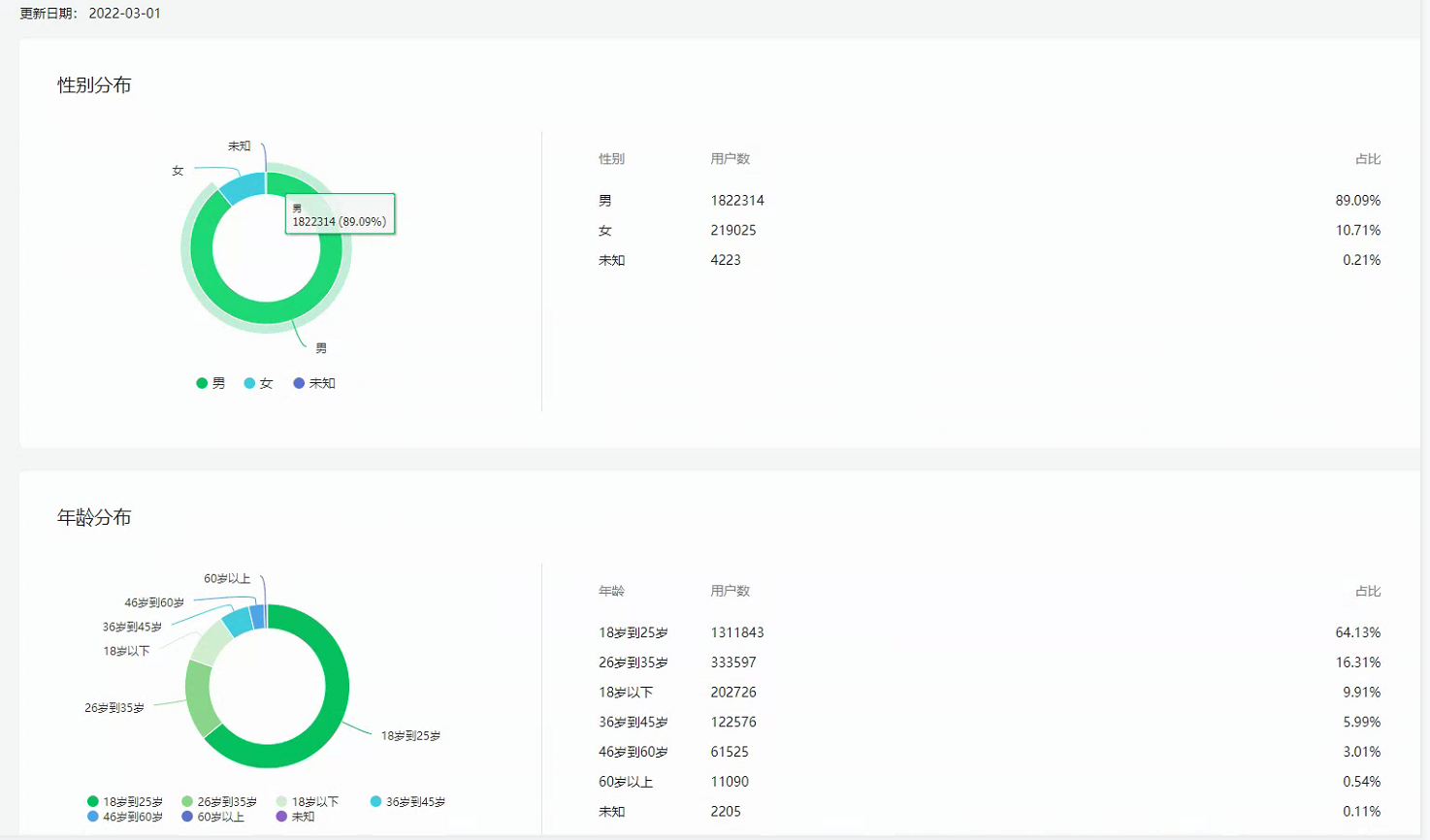Viewport: 1430px width, 840px height.
Task: Click the 年龄分布 section heading
Action: [94, 517]
